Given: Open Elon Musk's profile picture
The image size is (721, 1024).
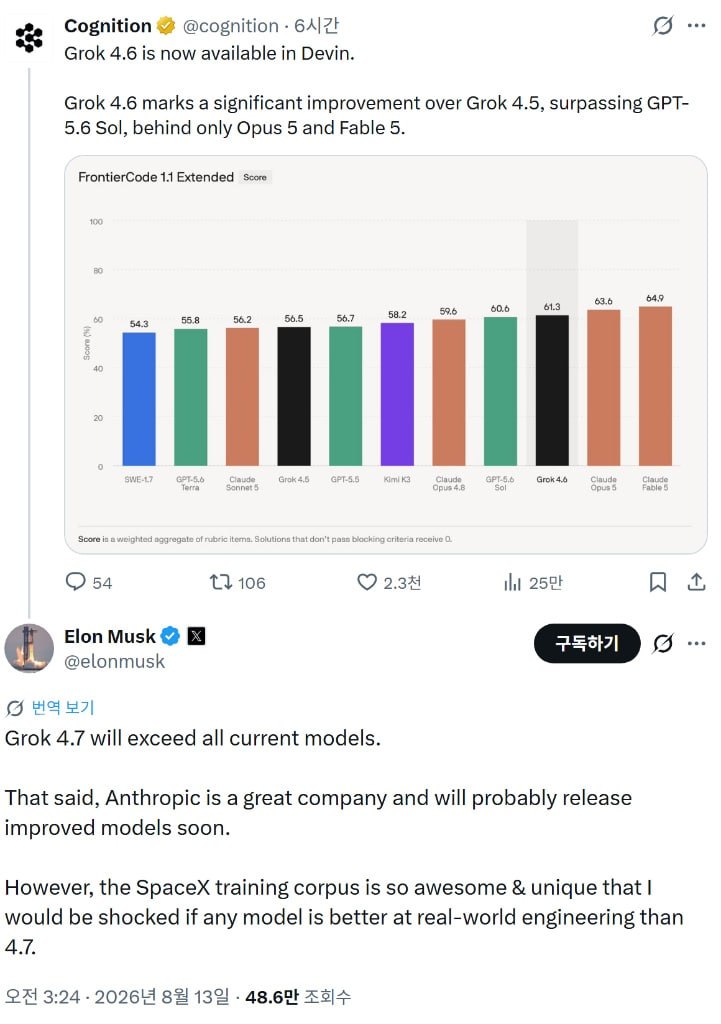Looking at the screenshot, I should point(29,648).
